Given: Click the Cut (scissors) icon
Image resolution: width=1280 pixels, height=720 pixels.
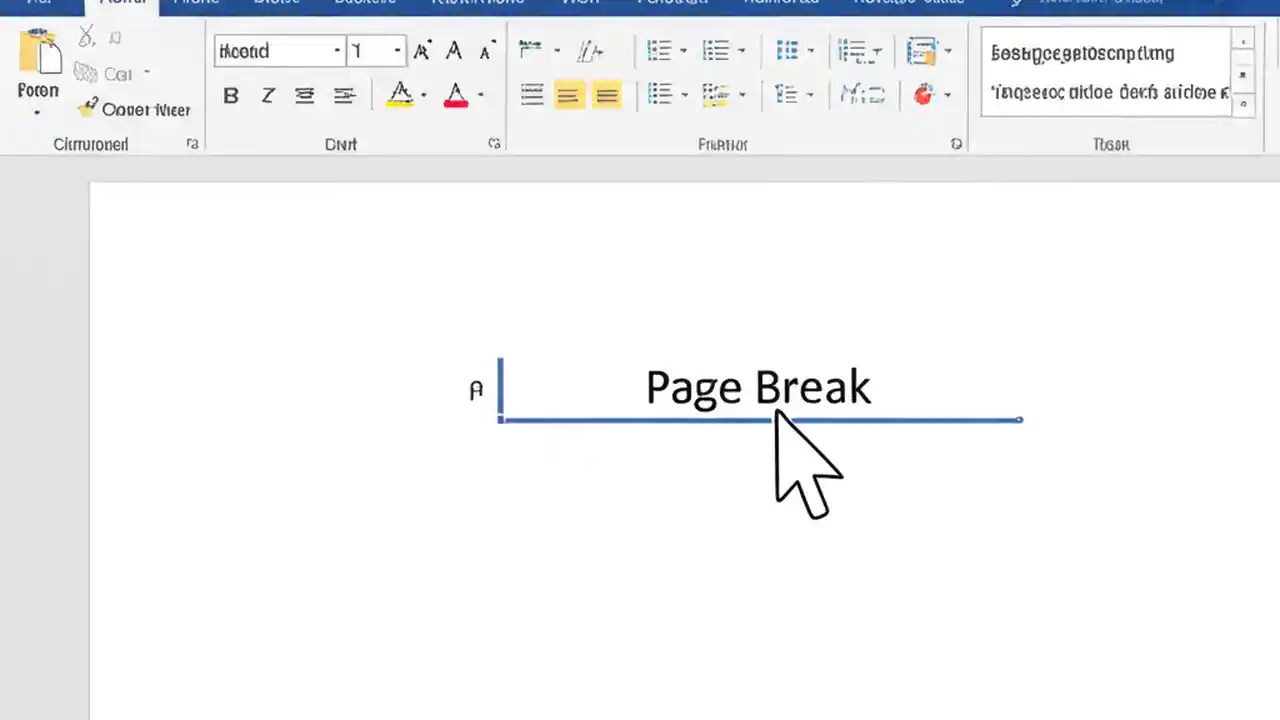Looking at the screenshot, I should point(86,36).
